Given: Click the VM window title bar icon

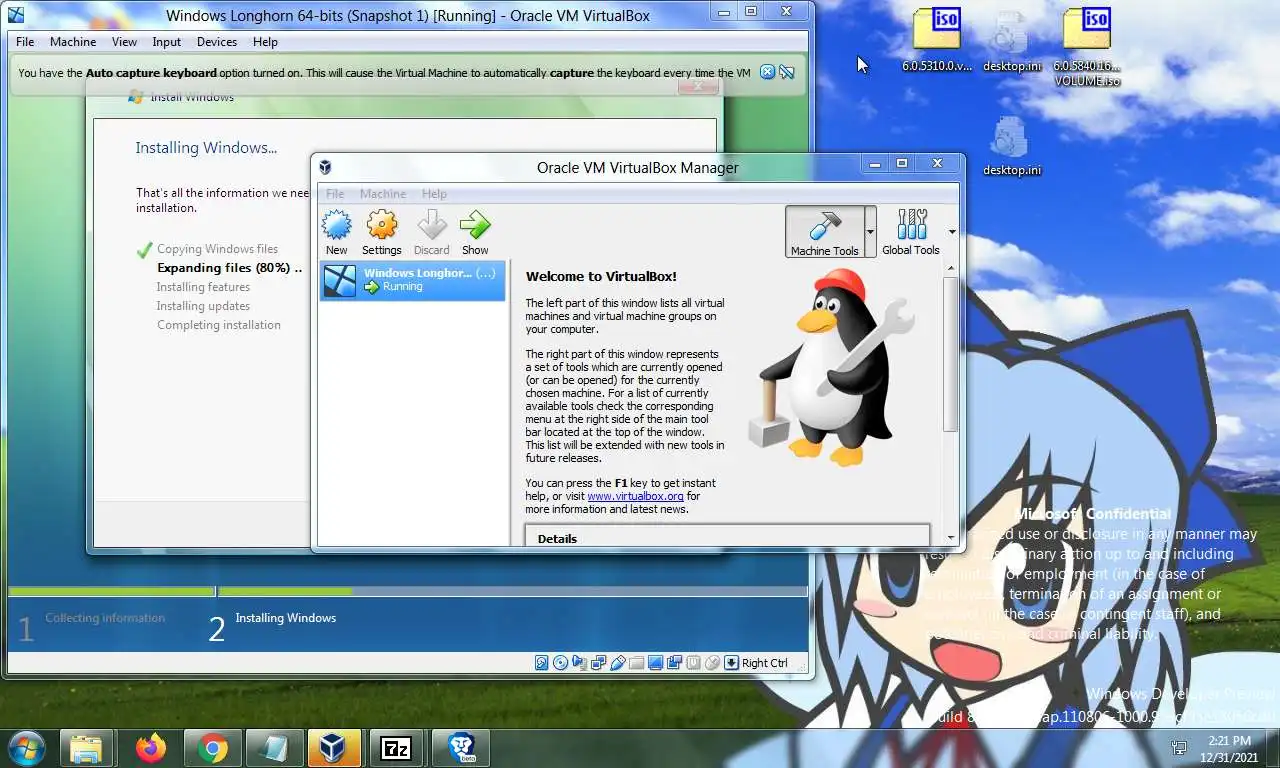Looking at the screenshot, I should pos(15,14).
